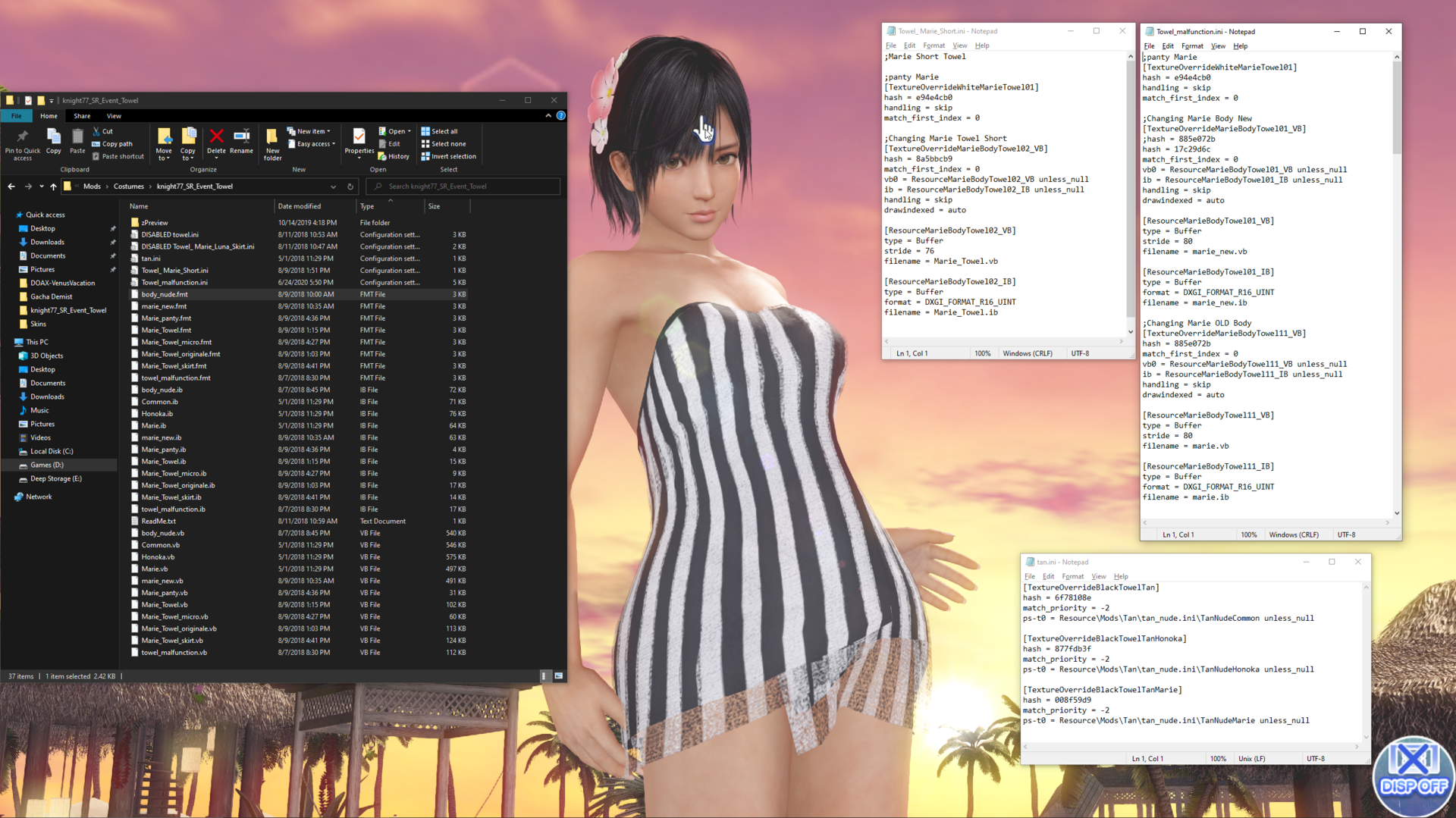Refresh the Explorer address bar
This screenshot has width=1456, height=818.
[350, 186]
